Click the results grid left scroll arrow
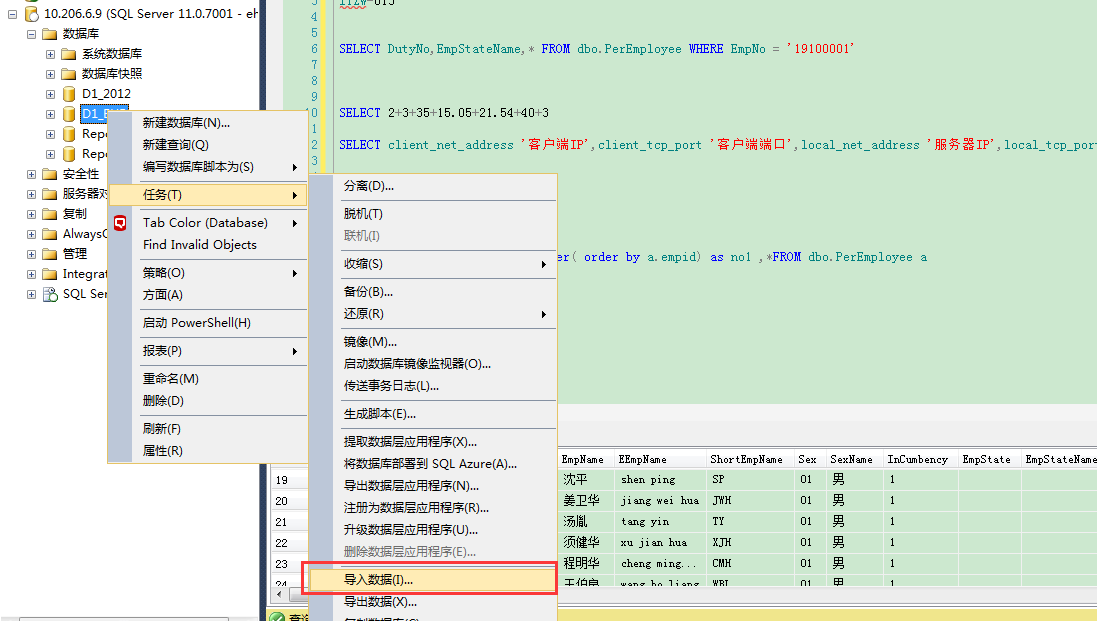Image resolution: width=1097 pixels, height=621 pixels. (280, 595)
